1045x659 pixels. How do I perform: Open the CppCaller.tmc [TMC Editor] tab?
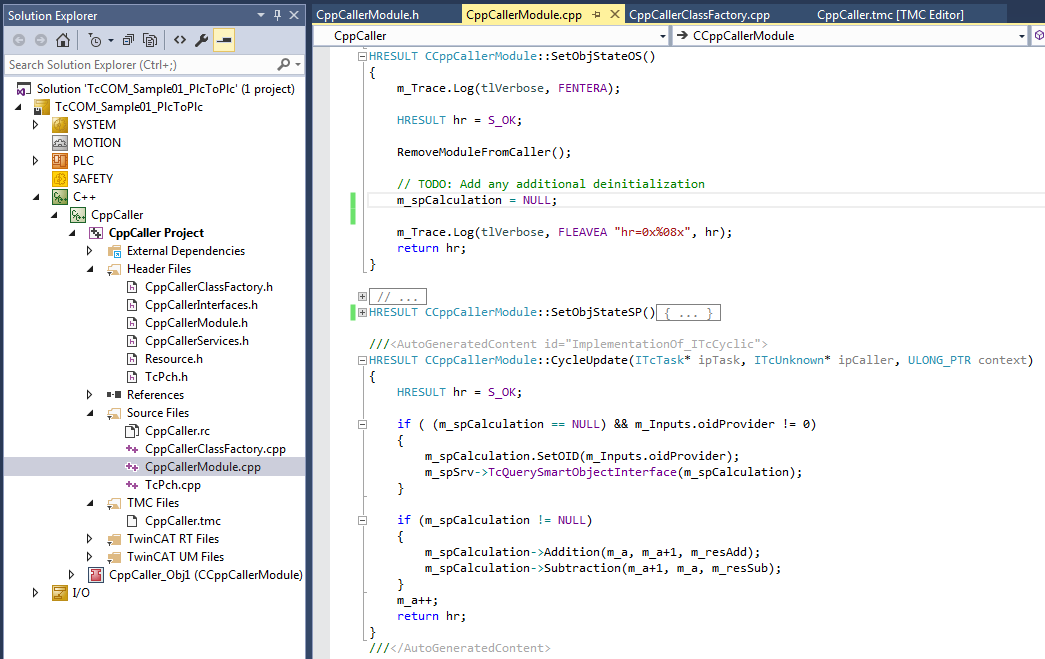pos(890,15)
